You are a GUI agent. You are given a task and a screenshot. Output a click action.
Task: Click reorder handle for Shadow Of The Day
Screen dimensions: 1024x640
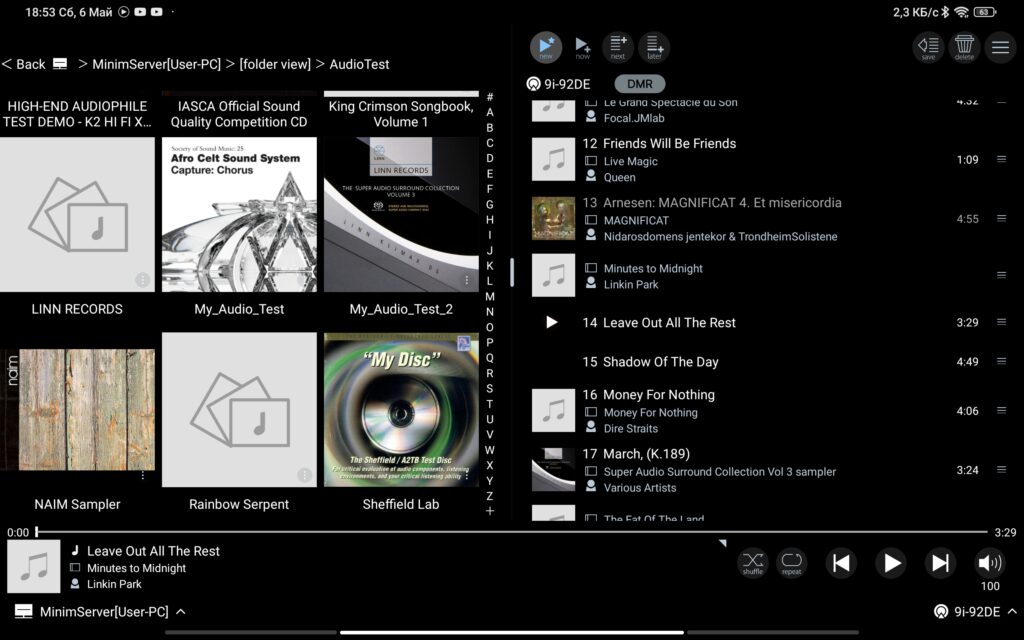point(1001,360)
